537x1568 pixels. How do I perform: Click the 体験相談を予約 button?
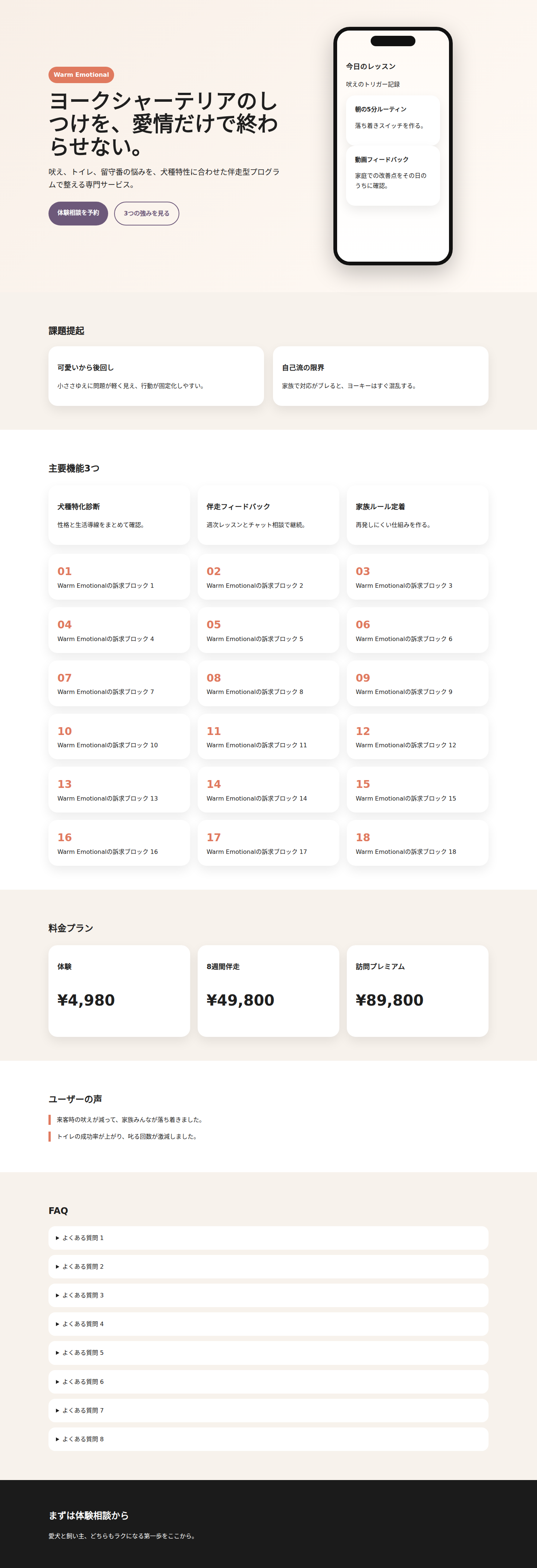tap(78, 213)
